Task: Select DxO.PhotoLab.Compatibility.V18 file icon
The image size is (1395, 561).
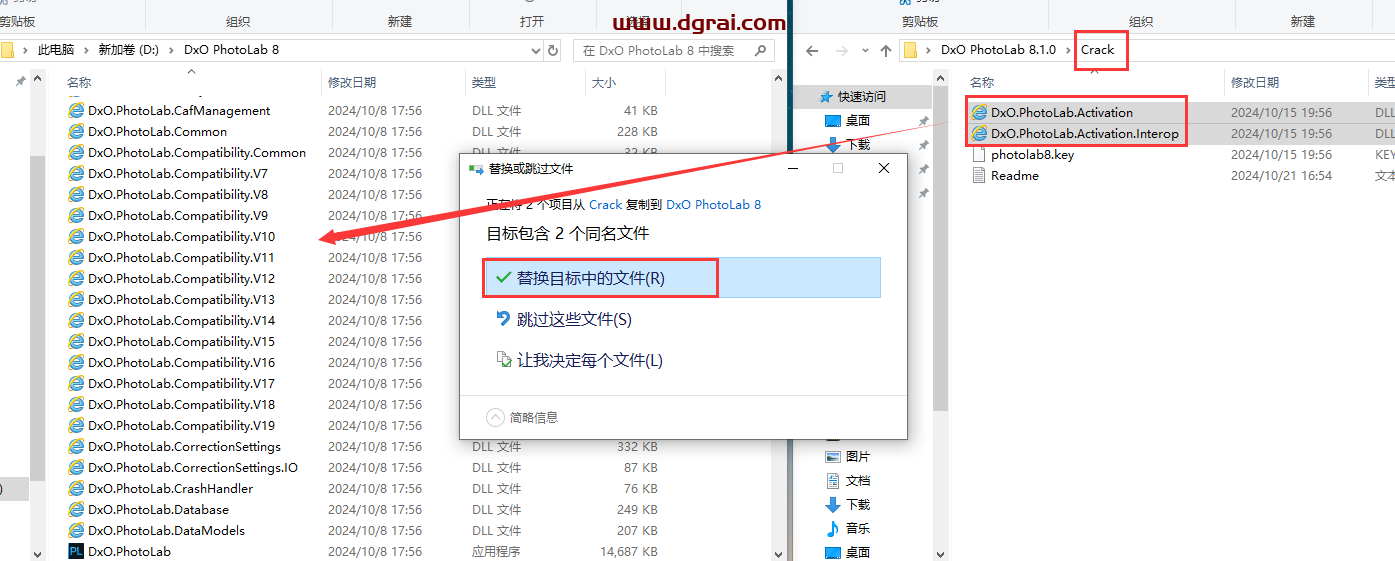Action: (75, 404)
